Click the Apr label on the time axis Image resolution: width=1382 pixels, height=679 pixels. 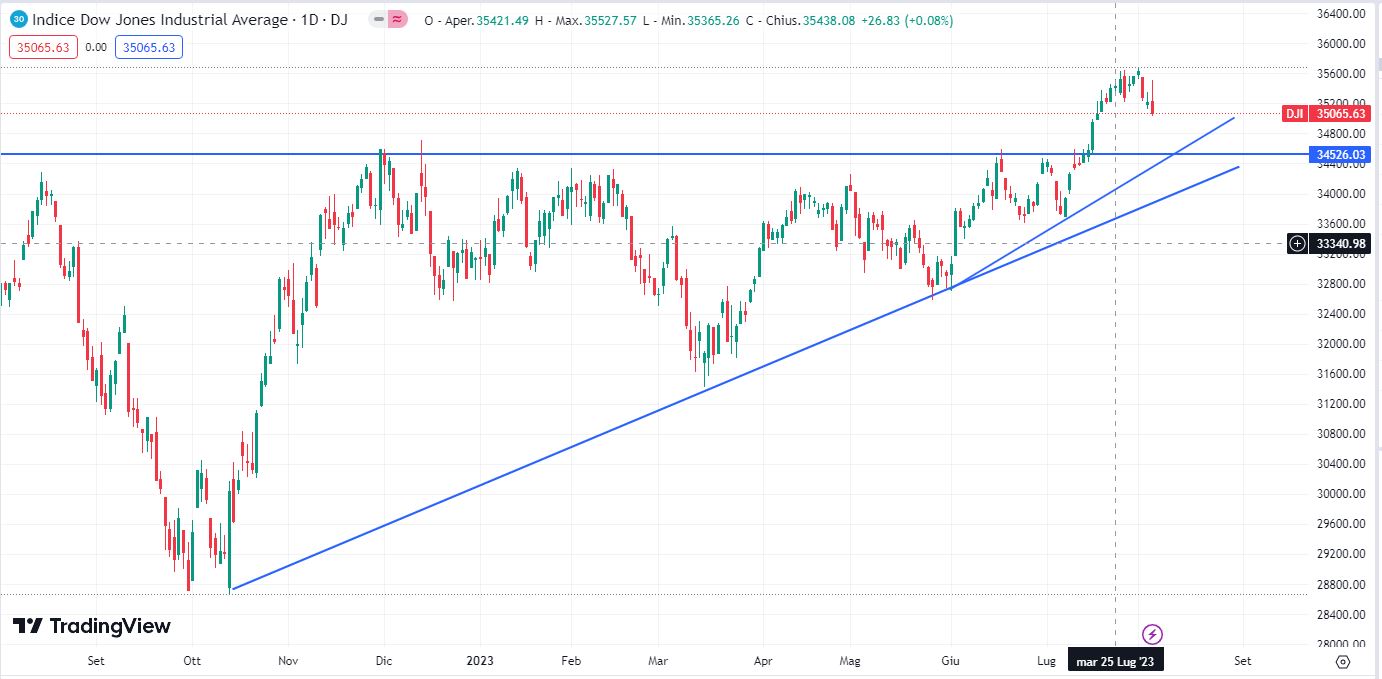pyautogui.click(x=764, y=661)
